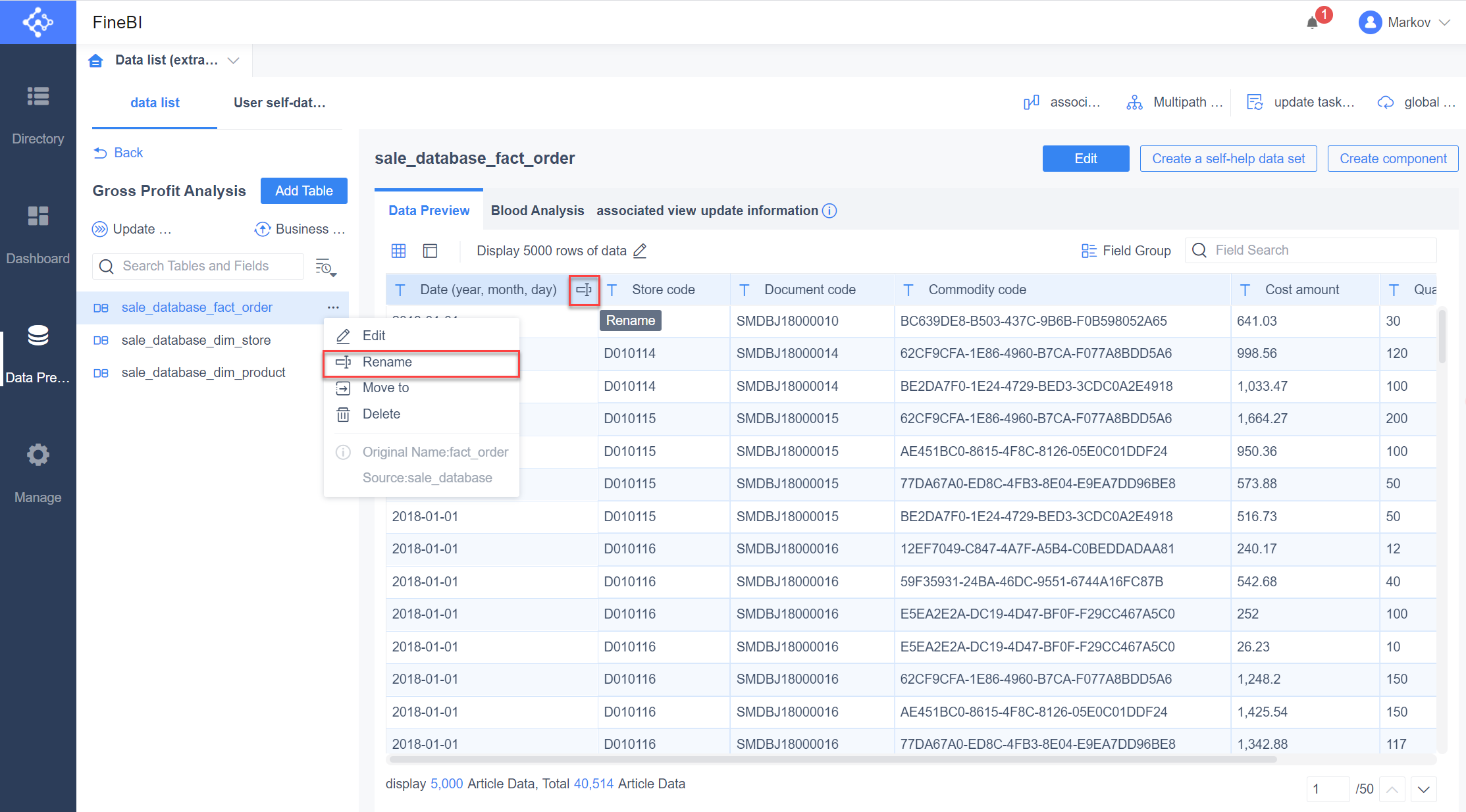Switch to Blood Analysis tab

537,211
